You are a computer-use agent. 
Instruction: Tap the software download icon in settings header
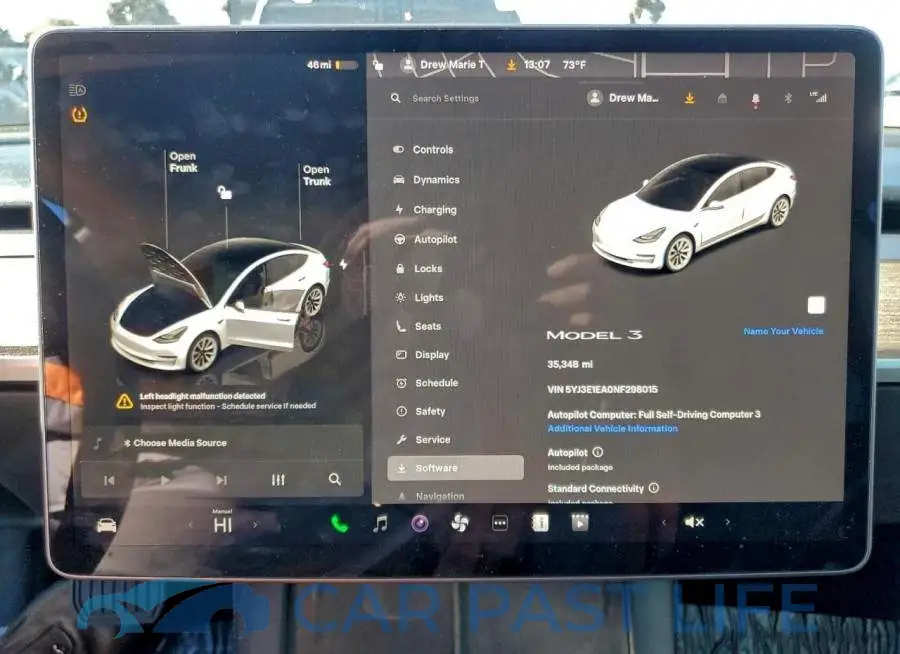(689, 98)
